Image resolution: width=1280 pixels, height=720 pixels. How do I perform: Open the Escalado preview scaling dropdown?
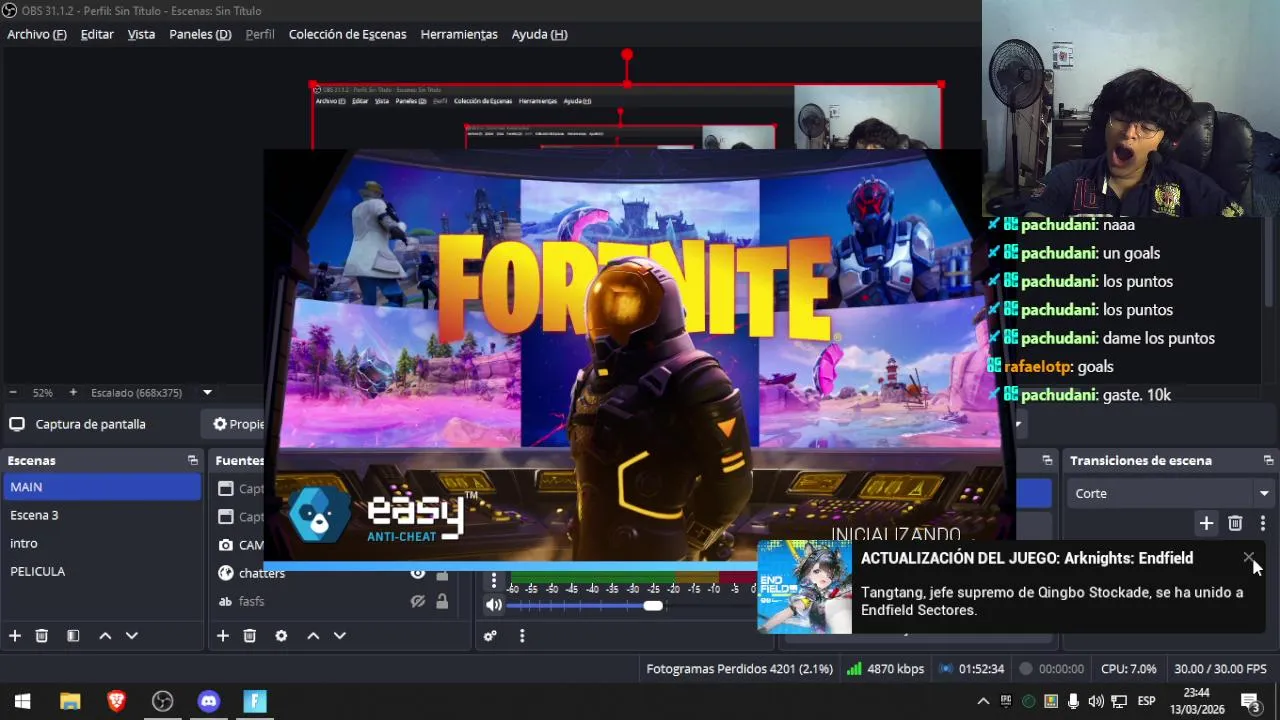pos(207,393)
